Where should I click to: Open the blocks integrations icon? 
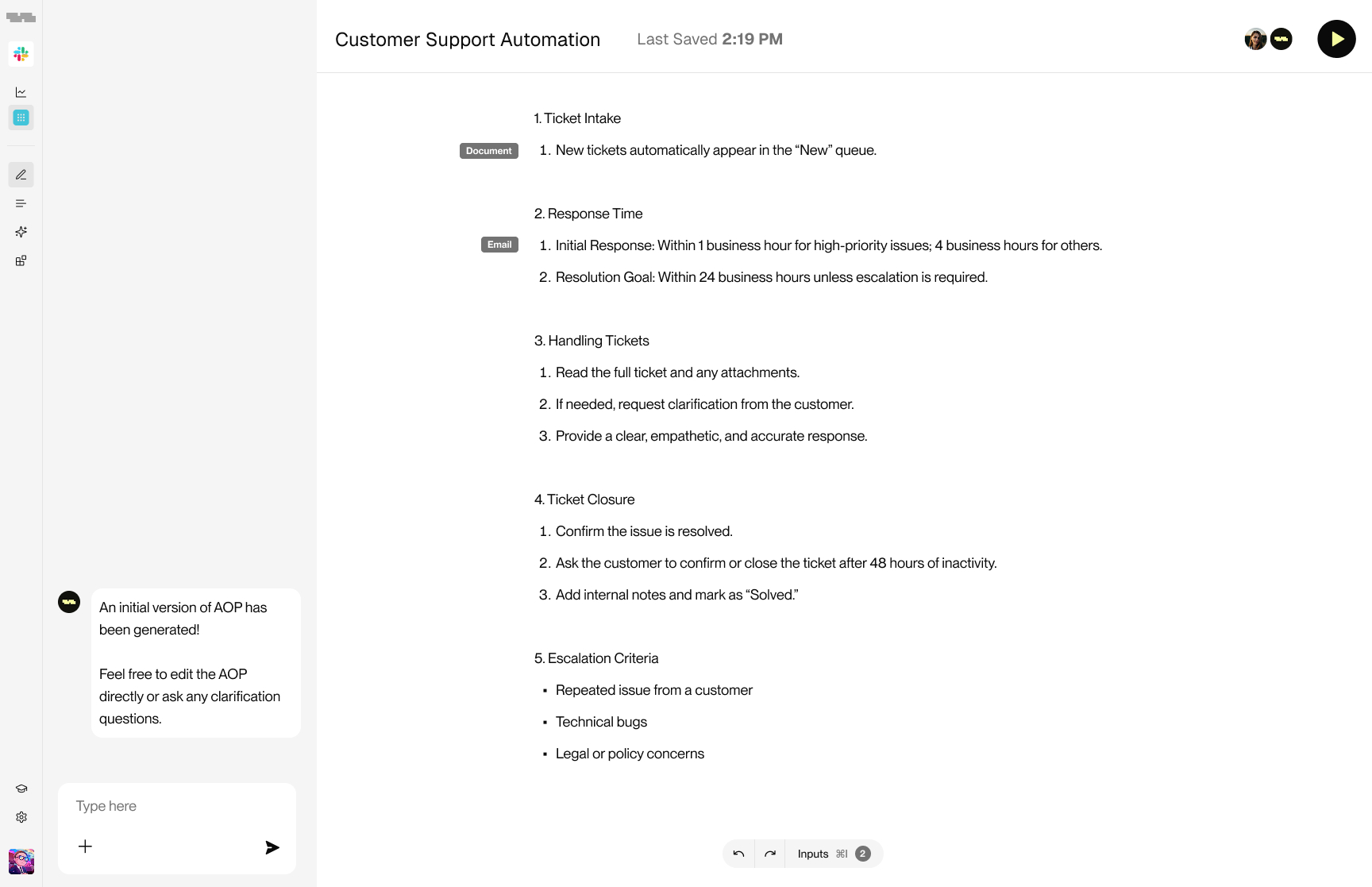[x=21, y=260]
